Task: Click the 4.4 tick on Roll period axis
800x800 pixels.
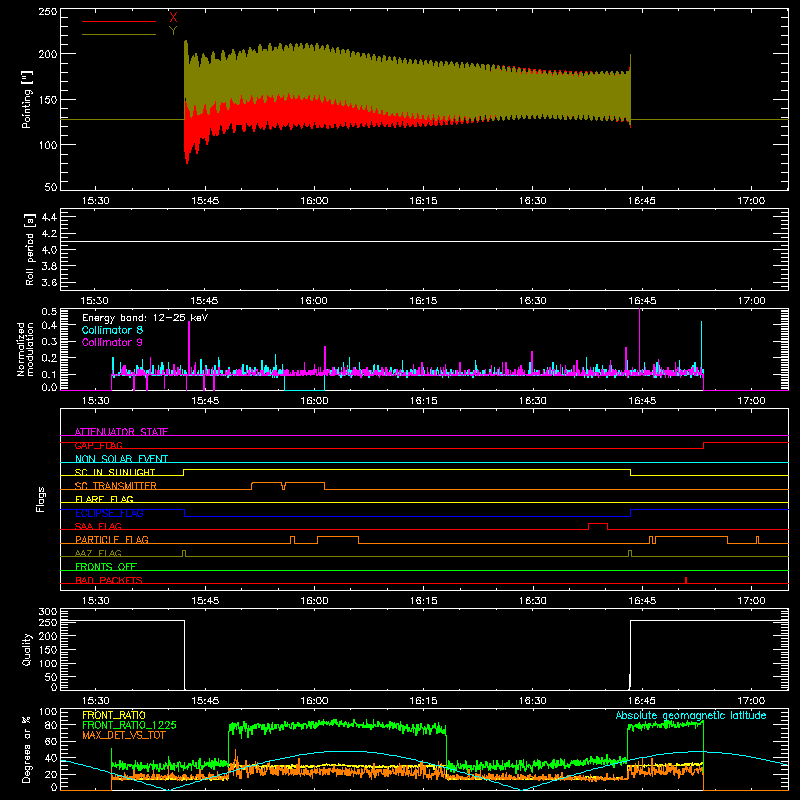Action: [x=49, y=217]
